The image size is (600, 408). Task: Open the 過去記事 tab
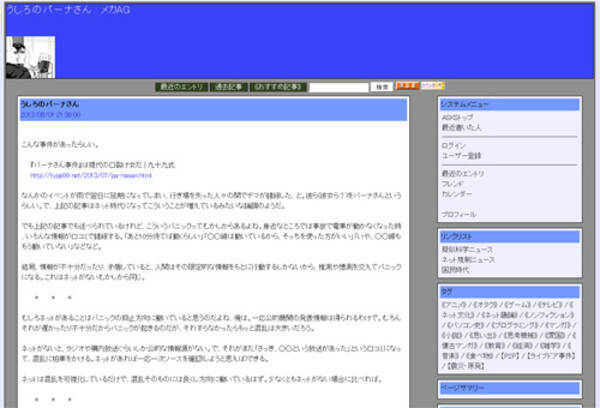(x=227, y=87)
